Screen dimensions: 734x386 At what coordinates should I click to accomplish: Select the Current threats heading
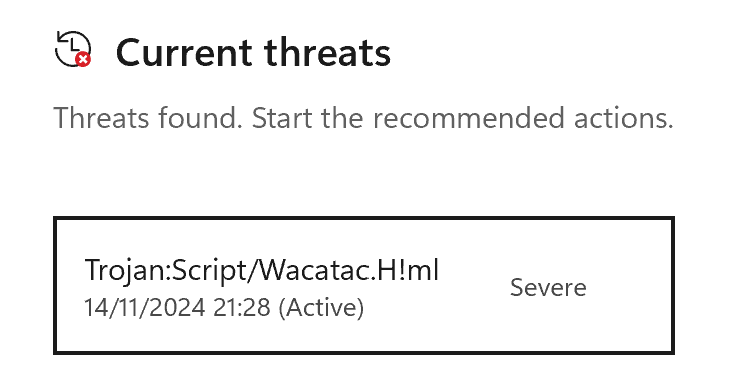click(253, 52)
